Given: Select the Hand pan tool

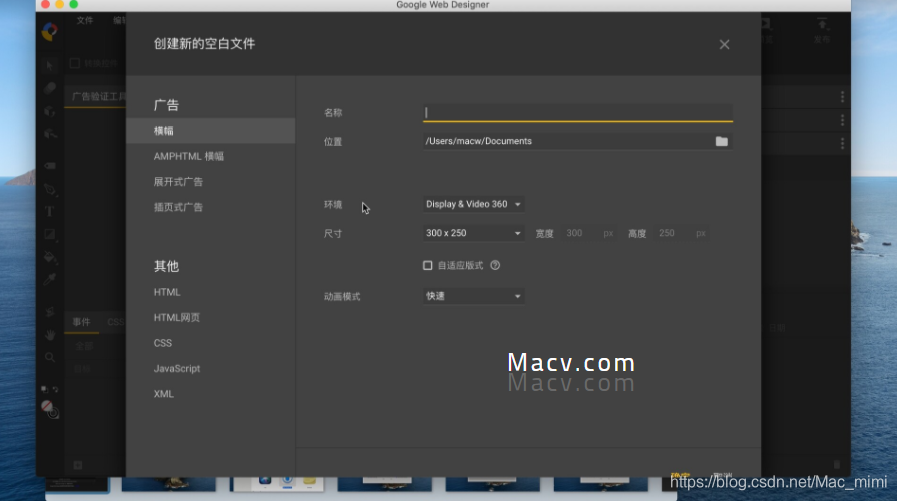Looking at the screenshot, I should click(x=50, y=335).
